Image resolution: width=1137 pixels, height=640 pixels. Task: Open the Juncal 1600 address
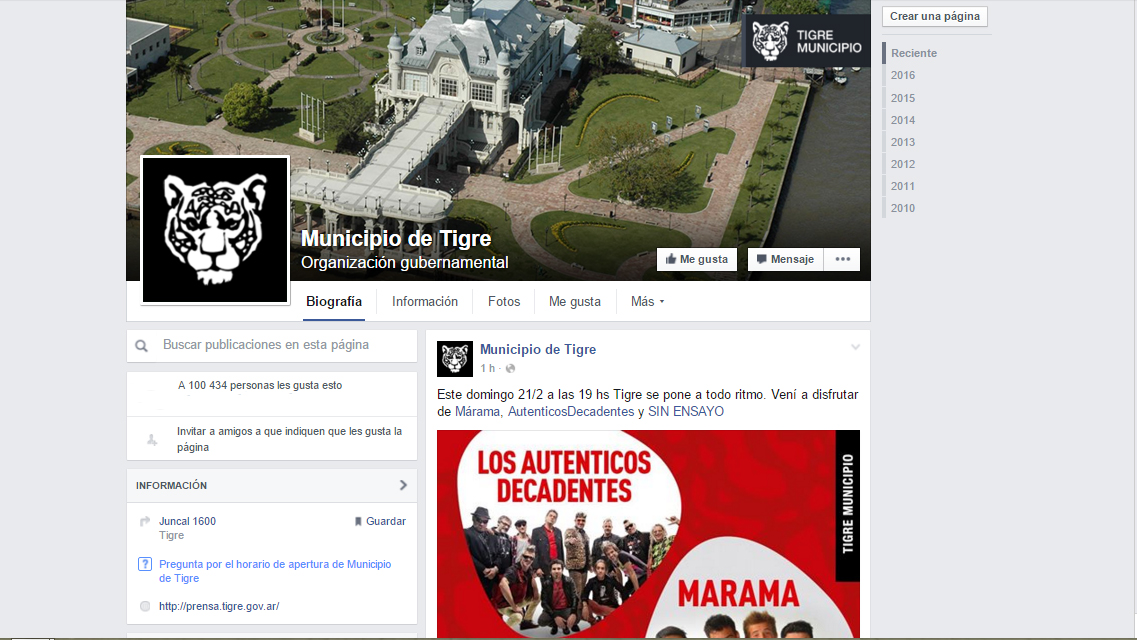[x=187, y=521]
